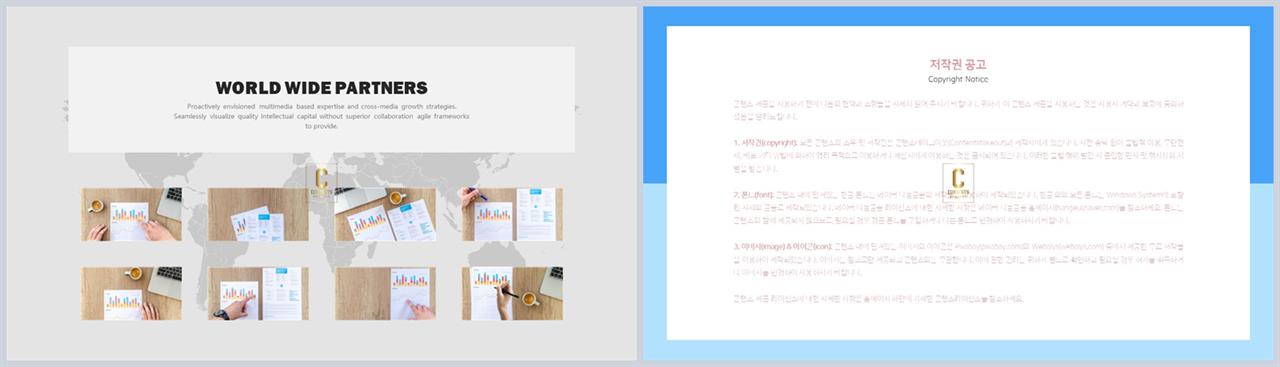Open bottom-row photo of finger pointing at chart
This screenshot has width=1280, height=367.
(x=258, y=293)
